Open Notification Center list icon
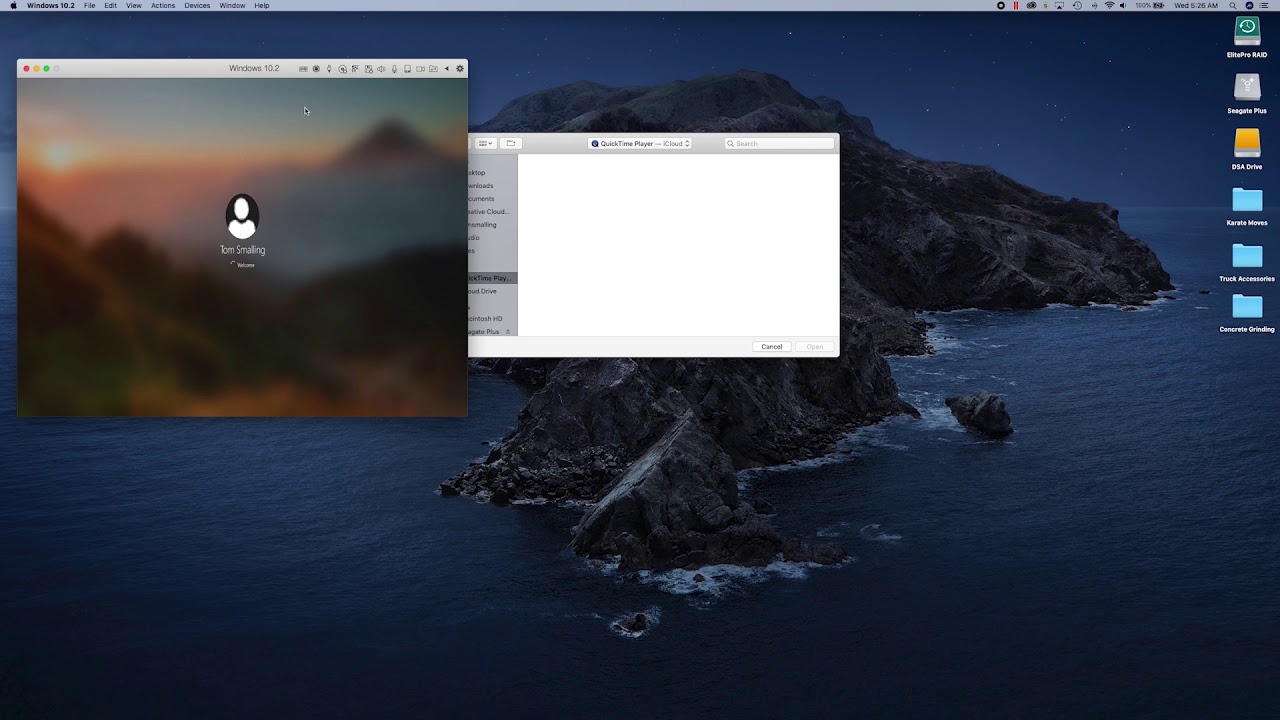 pos(1264,6)
